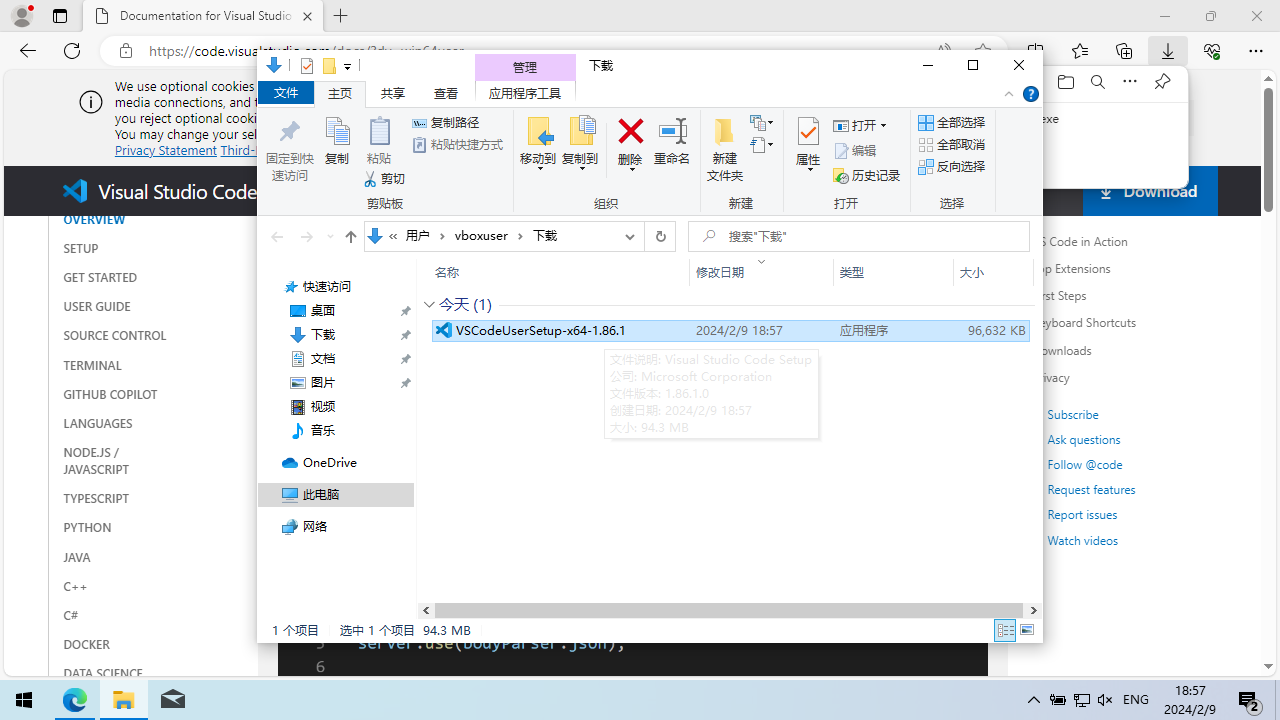Click the Move to icon
The image size is (1280, 720).
pyautogui.click(x=538, y=142)
